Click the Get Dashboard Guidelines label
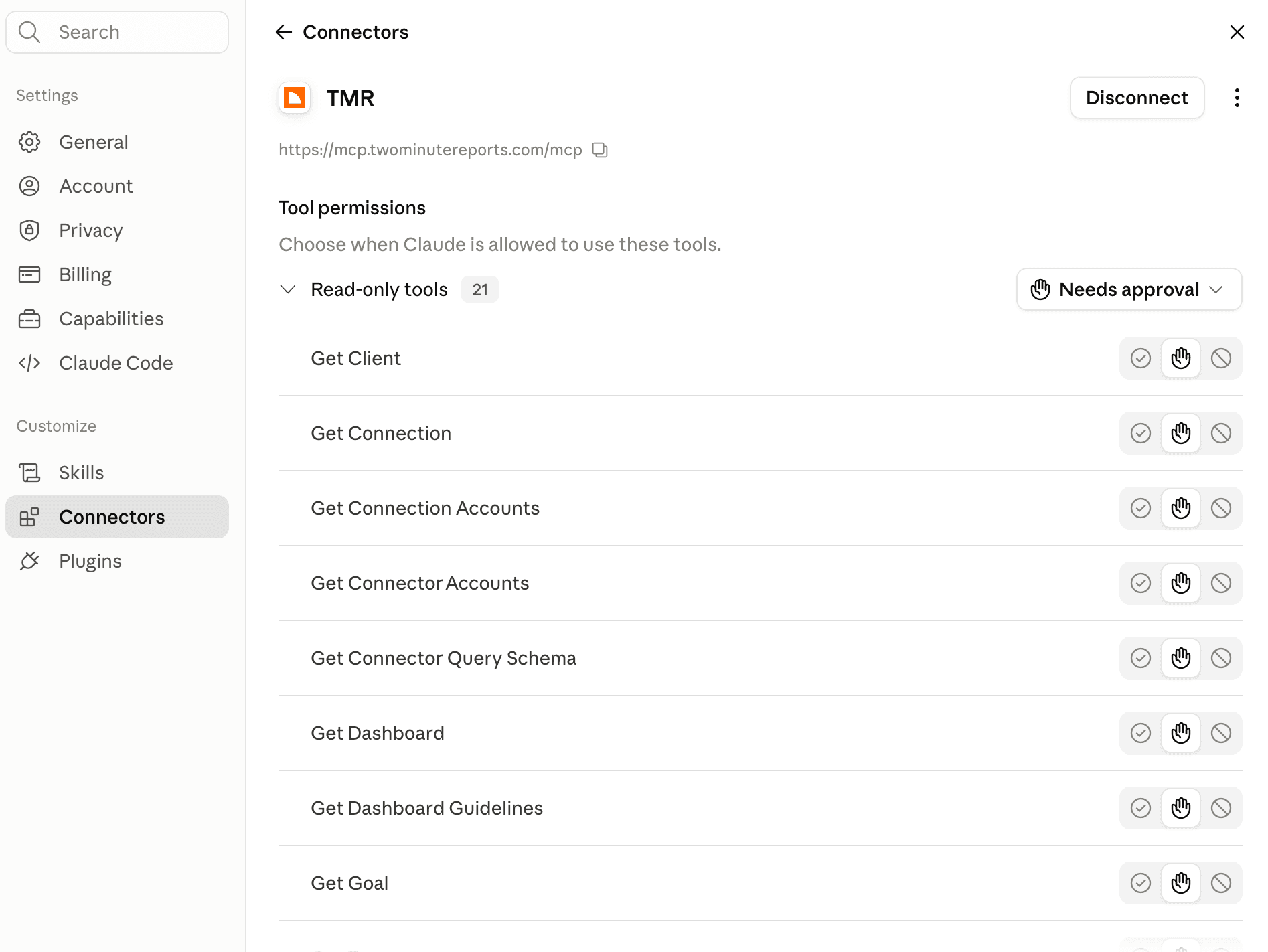Viewport: 1268px width, 952px height. click(426, 808)
